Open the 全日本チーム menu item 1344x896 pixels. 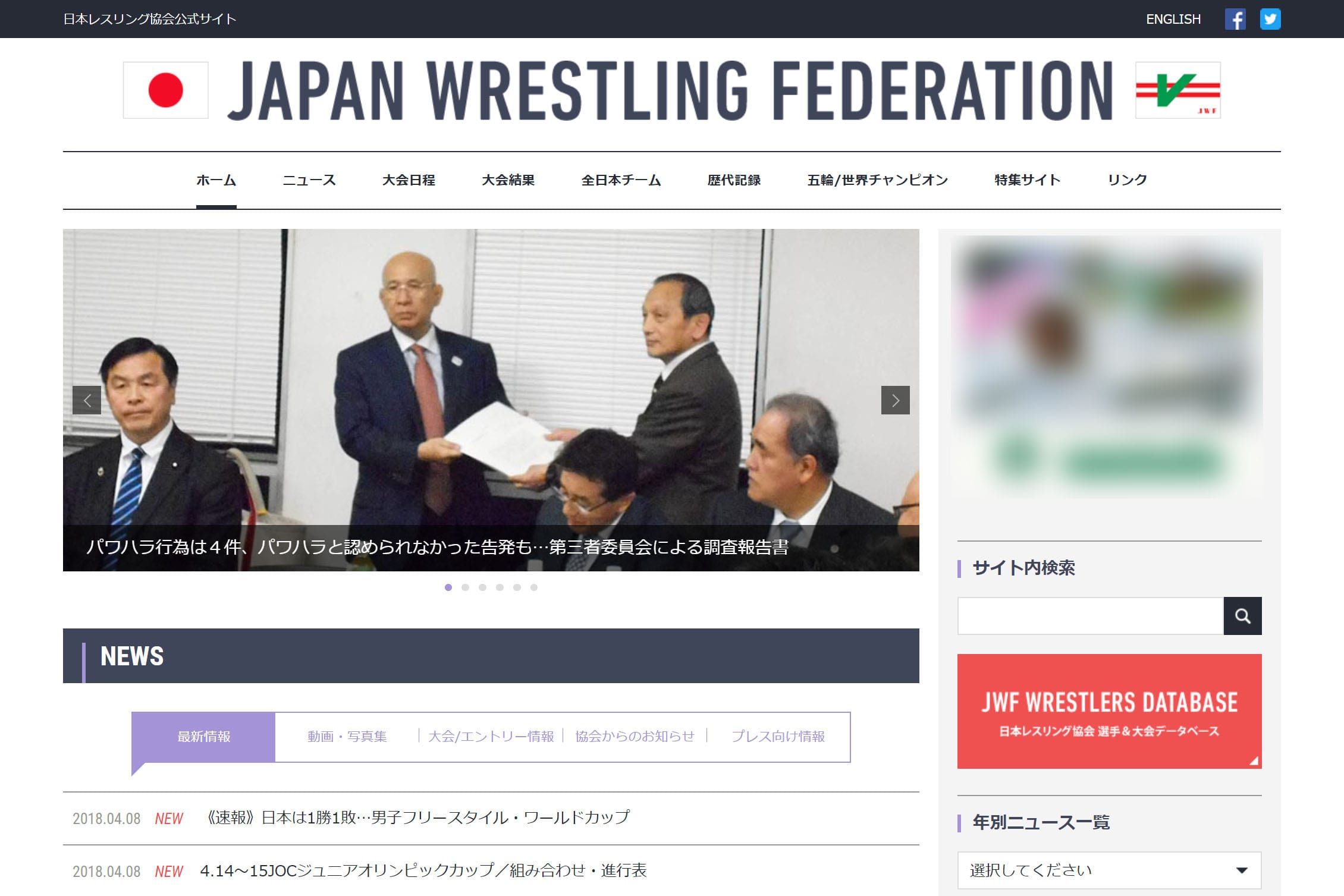click(x=621, y=180)
